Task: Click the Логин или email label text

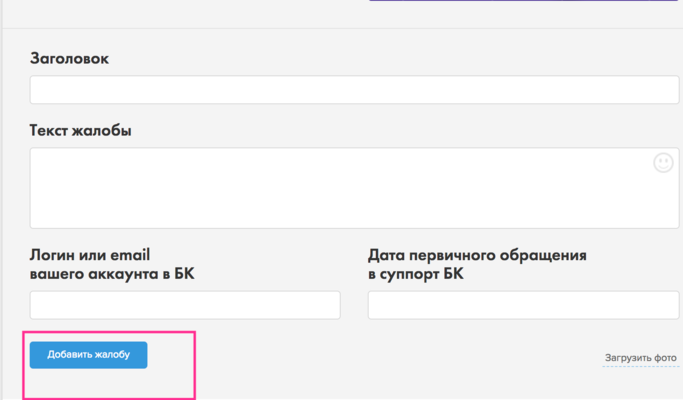Action: [90, 255]
